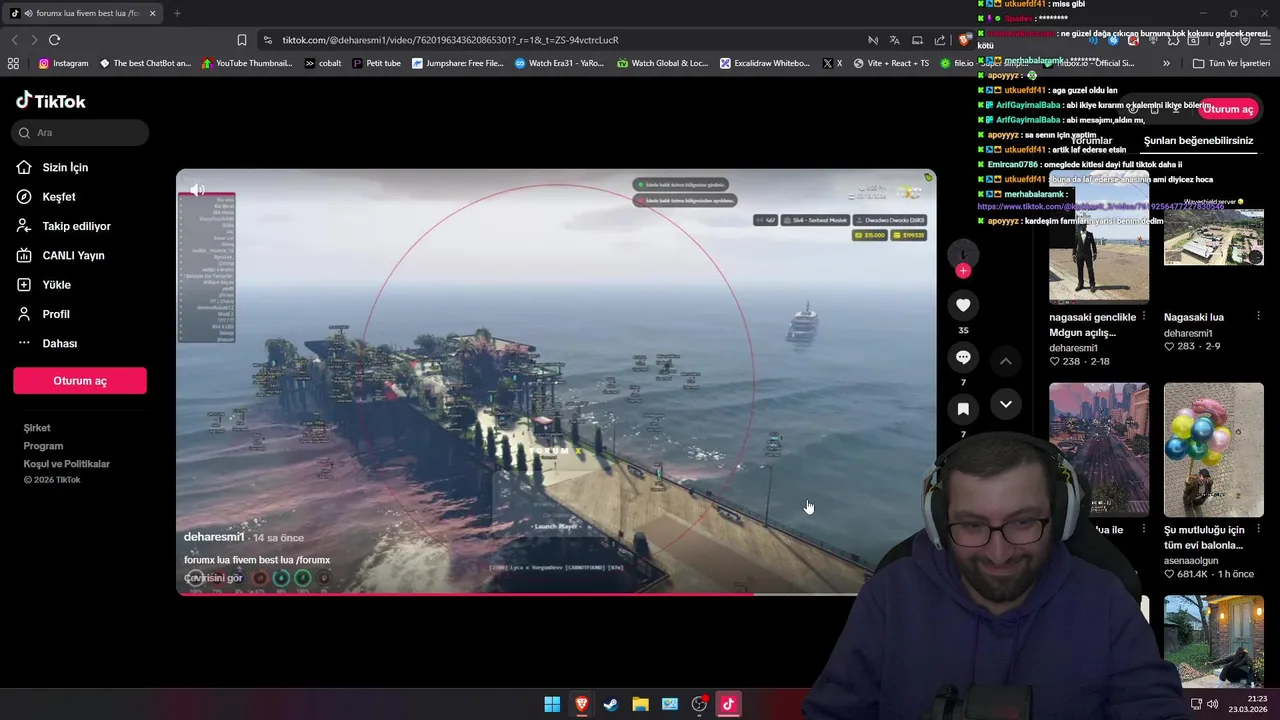Go to previous video with up chevron
Viewport: 1280px width, 720px height.
pyautogui.click(x=1006, y=361)
